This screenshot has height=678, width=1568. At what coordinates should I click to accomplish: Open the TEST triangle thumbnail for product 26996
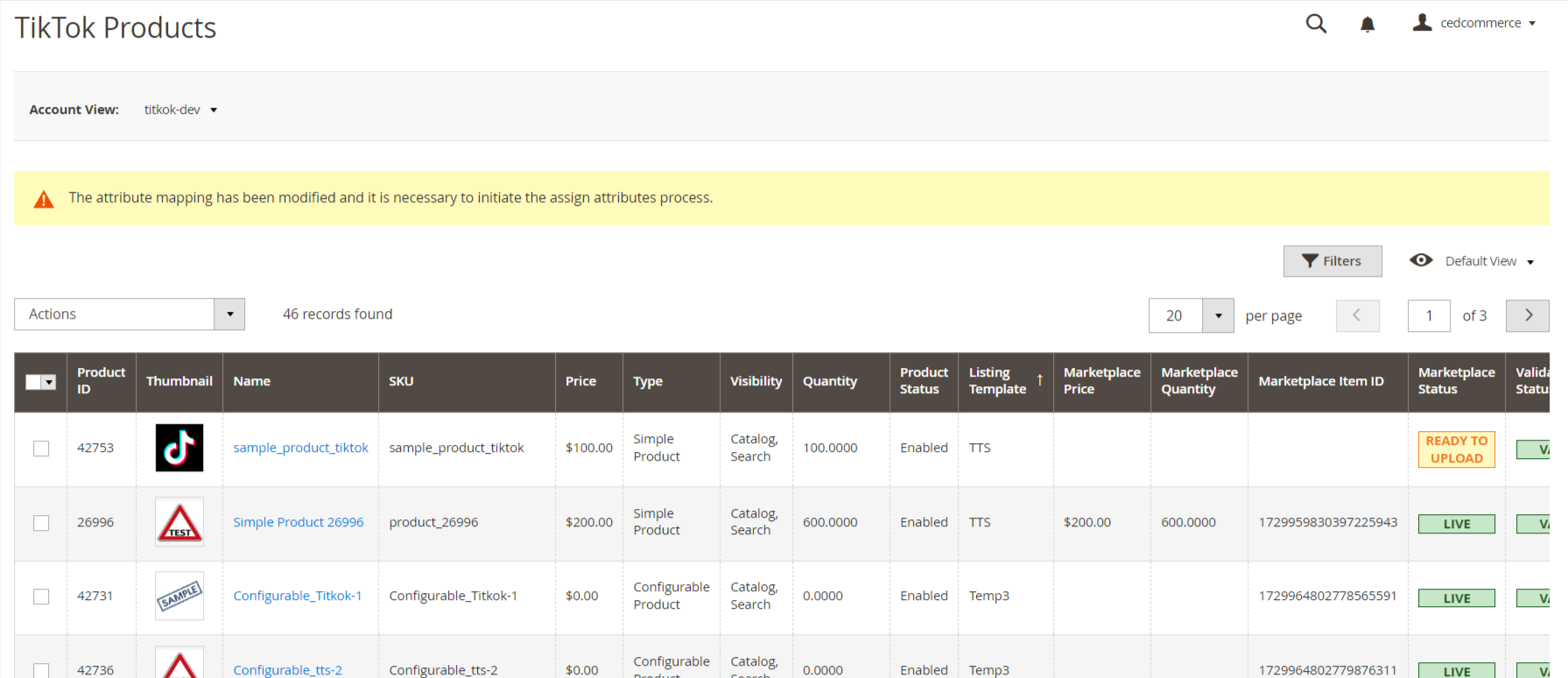tap(179, 522)
